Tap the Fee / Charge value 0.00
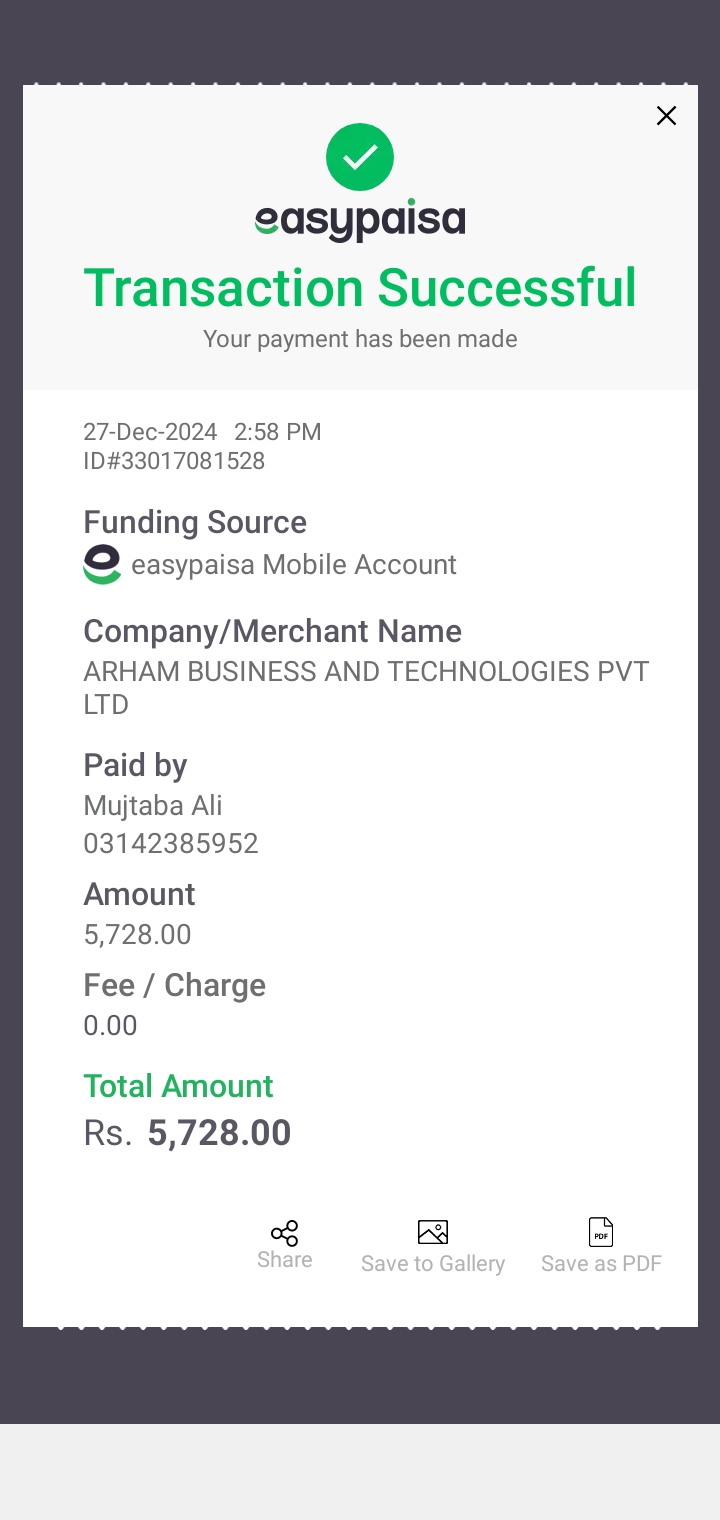 point(110,1026)
